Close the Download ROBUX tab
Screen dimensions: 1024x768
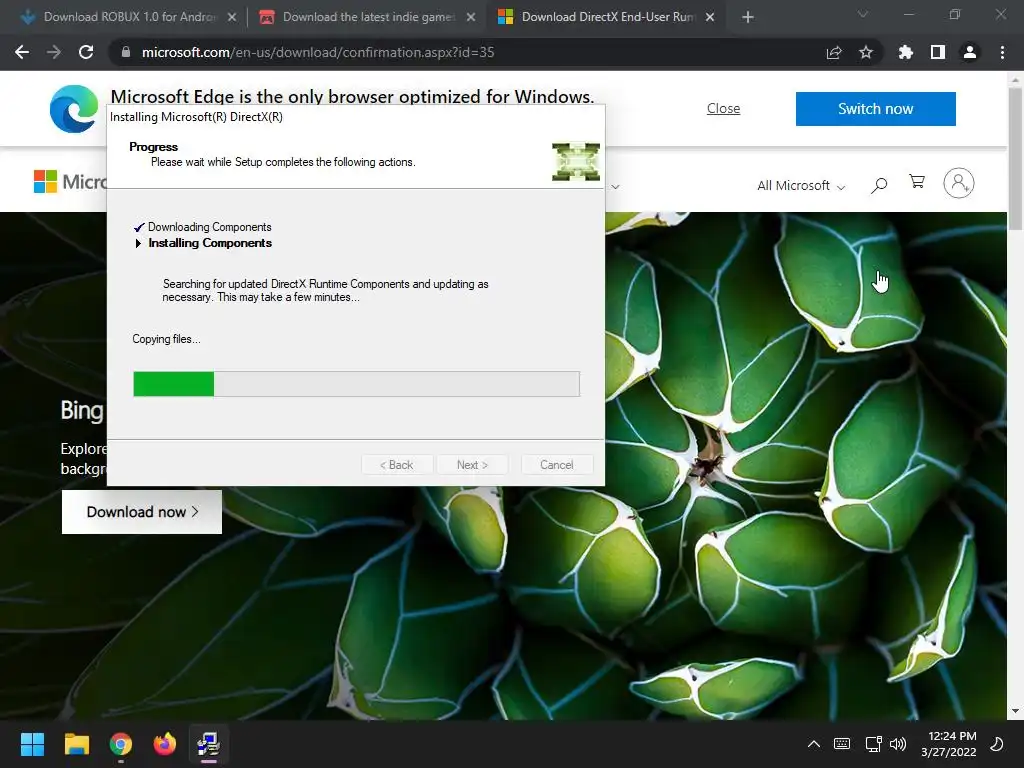point(232,18)
